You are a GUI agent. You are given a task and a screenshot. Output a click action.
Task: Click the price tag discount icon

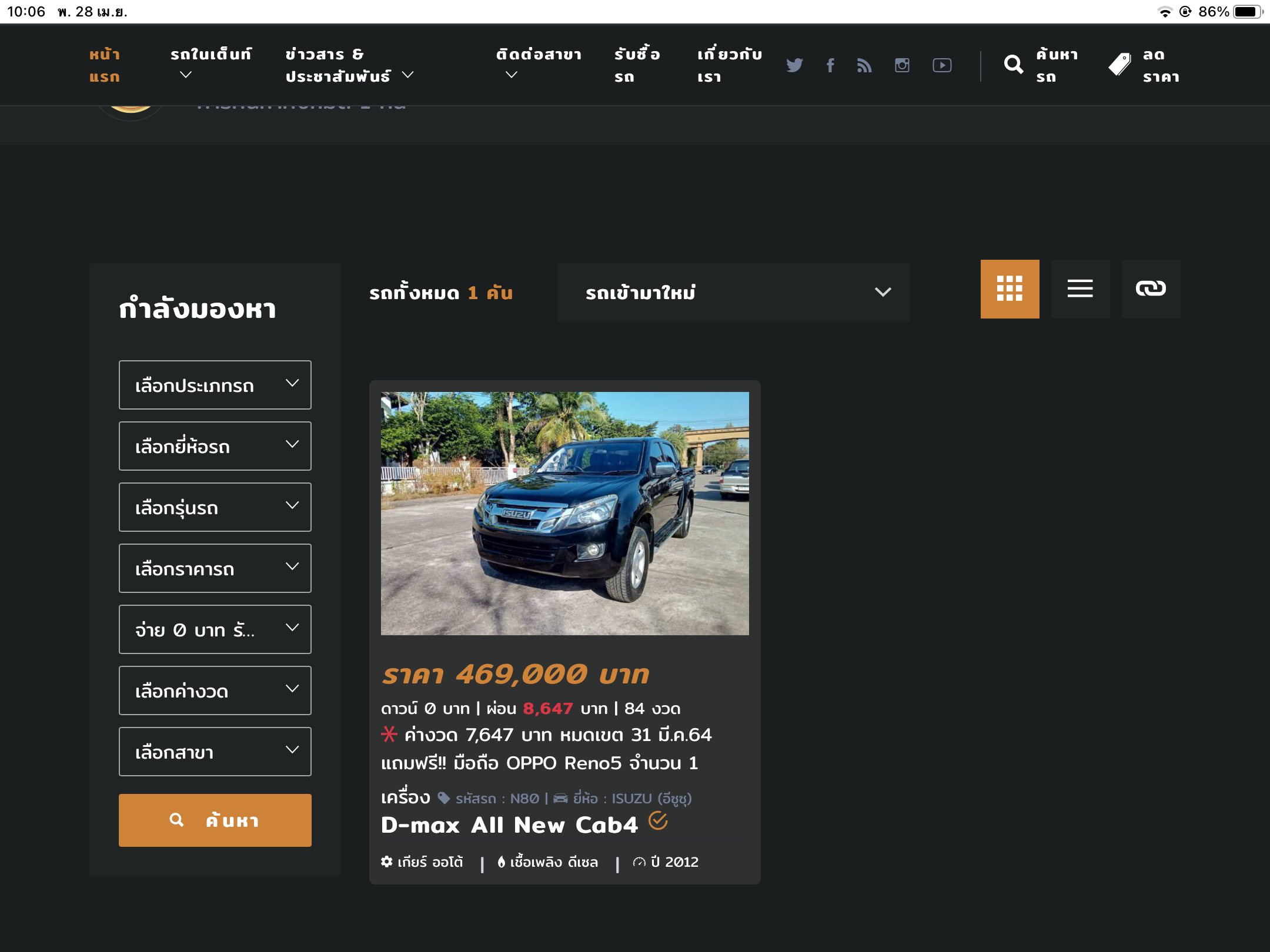(x=1119, y=64)
